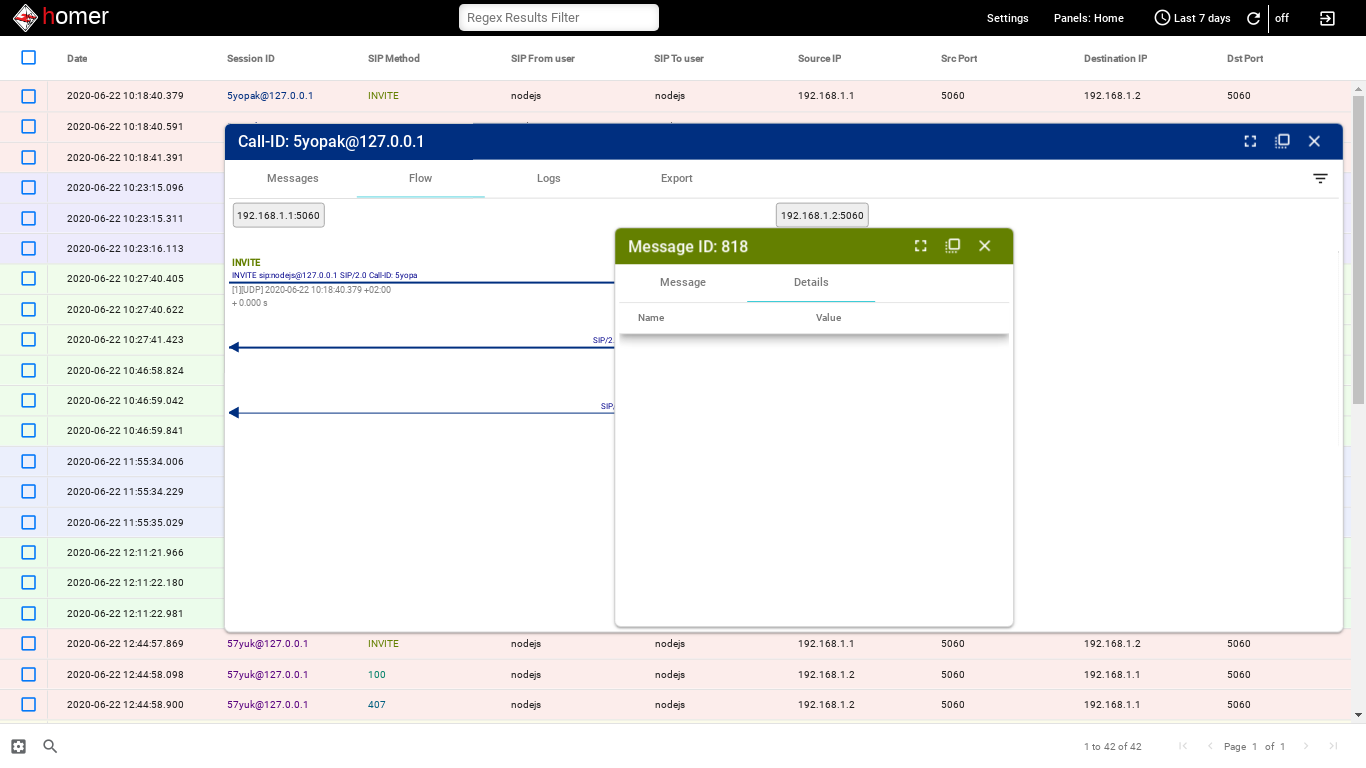Toggle the auto-refresh off switch
1366x768 pixels.
coord(1282,17)
